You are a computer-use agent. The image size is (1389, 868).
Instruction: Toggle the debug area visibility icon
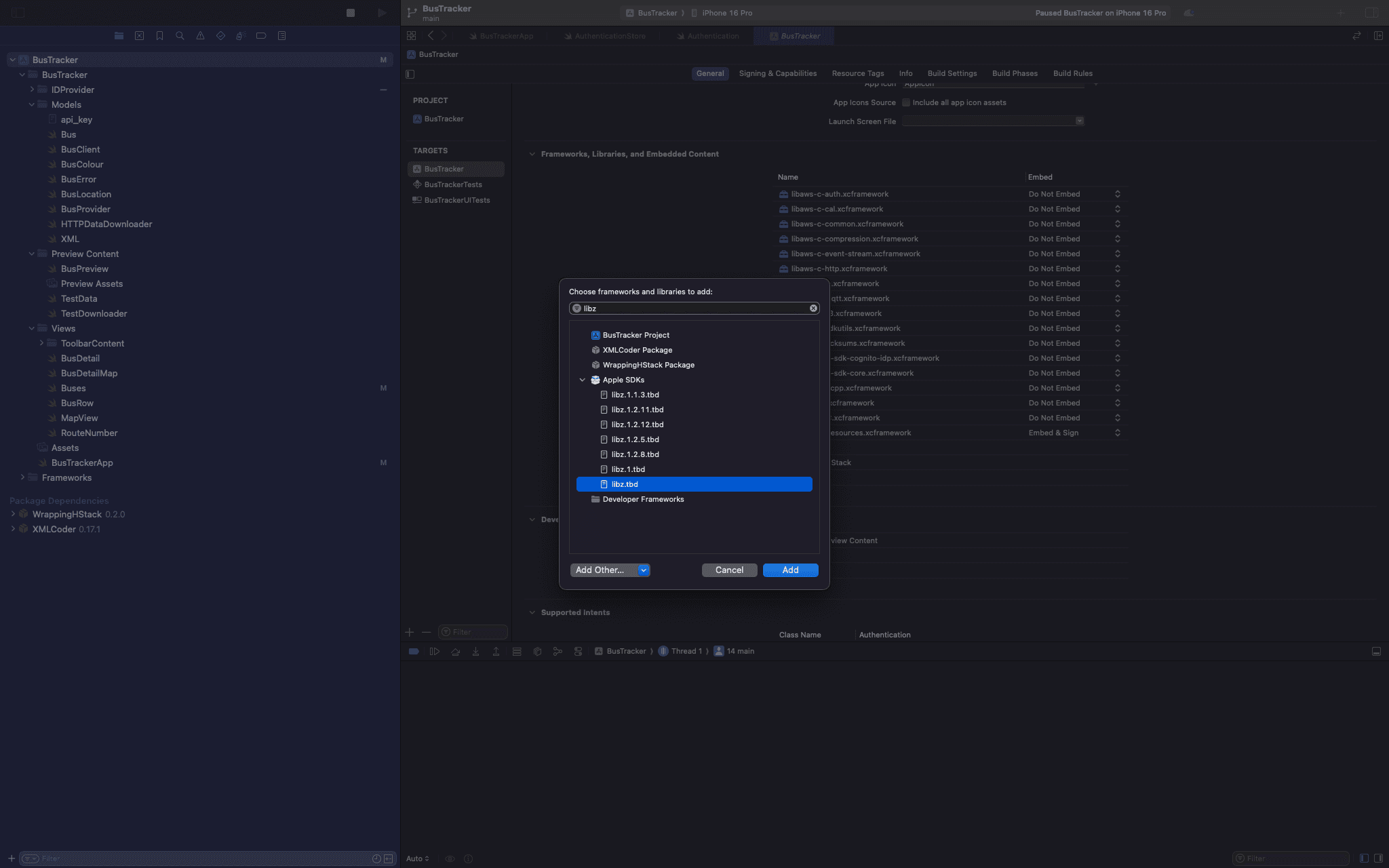(1376, 652)
